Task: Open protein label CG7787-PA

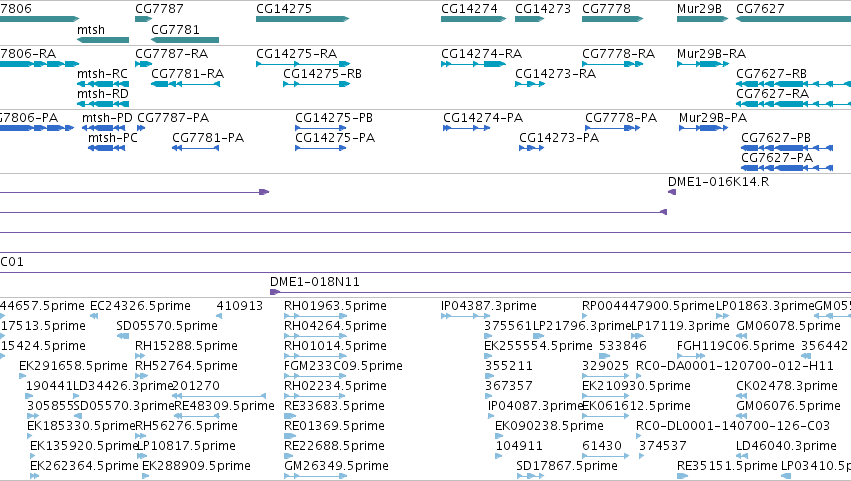Action: coord(173,118)
